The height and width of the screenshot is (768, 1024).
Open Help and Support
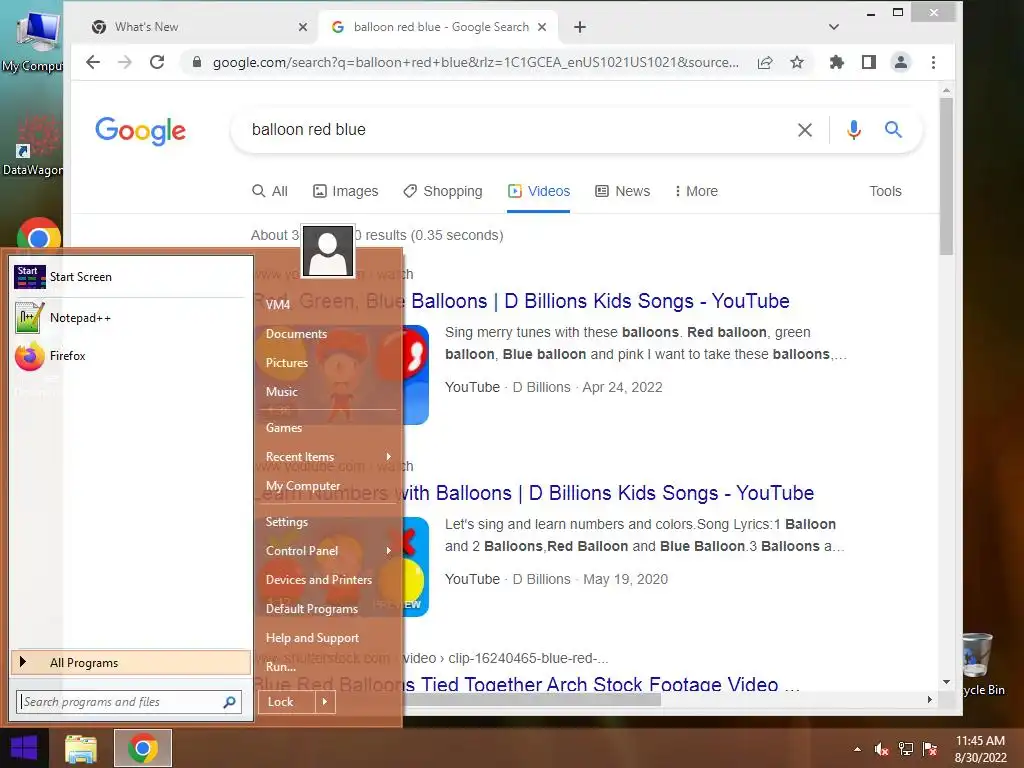click(312, 638)
